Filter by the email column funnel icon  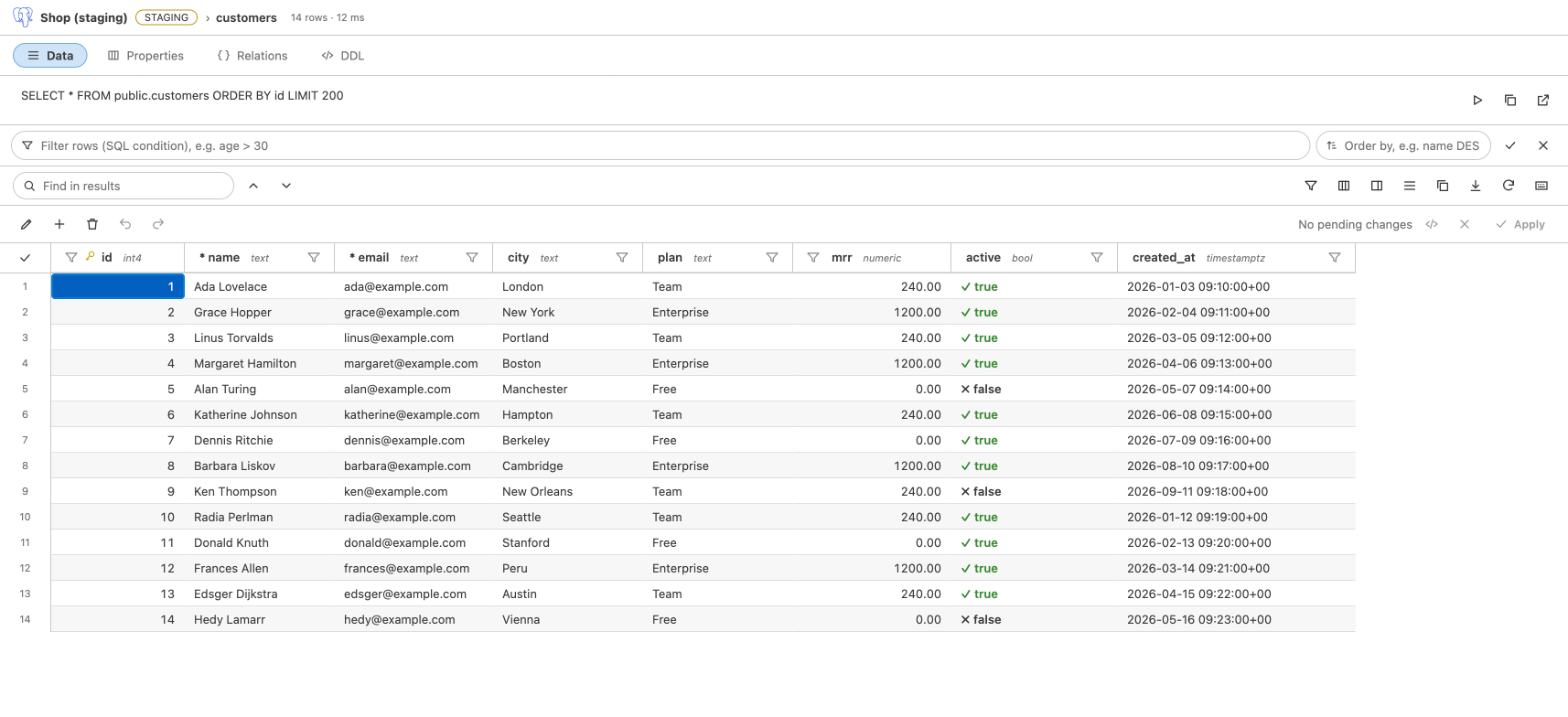point(472,258)
